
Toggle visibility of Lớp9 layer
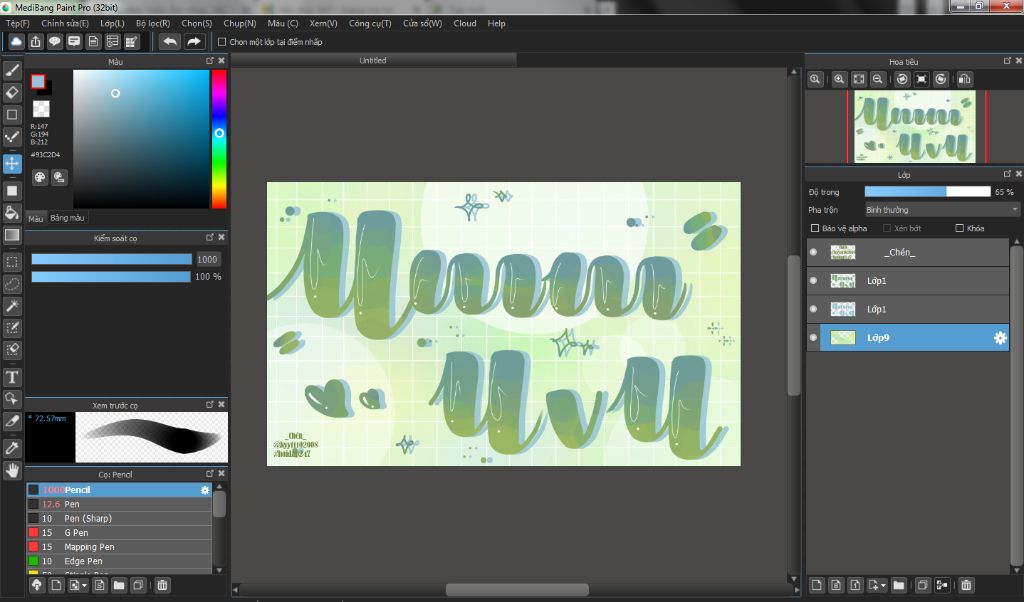813,338
